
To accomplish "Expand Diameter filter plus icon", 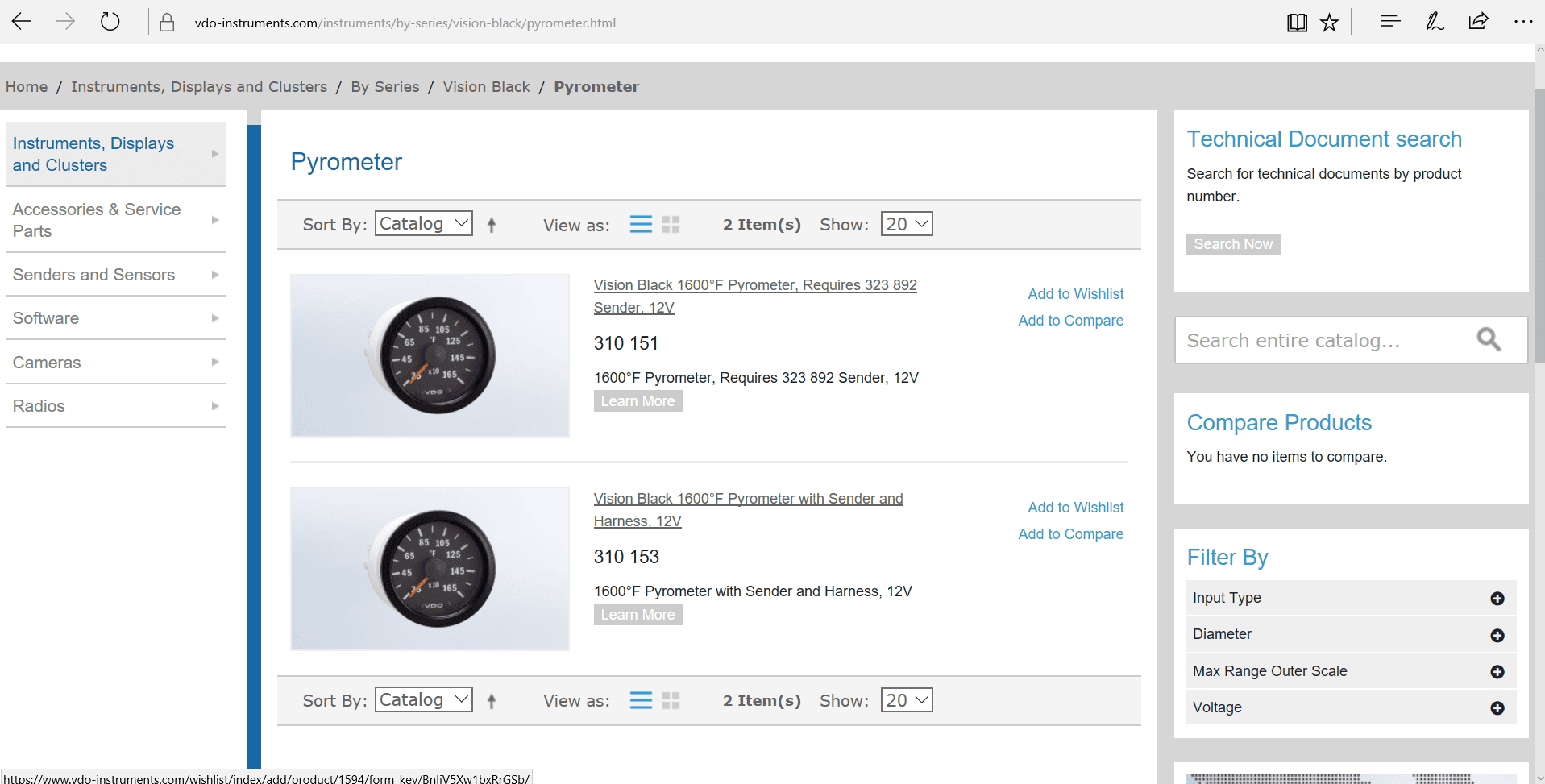I will tap(1497, 636).
